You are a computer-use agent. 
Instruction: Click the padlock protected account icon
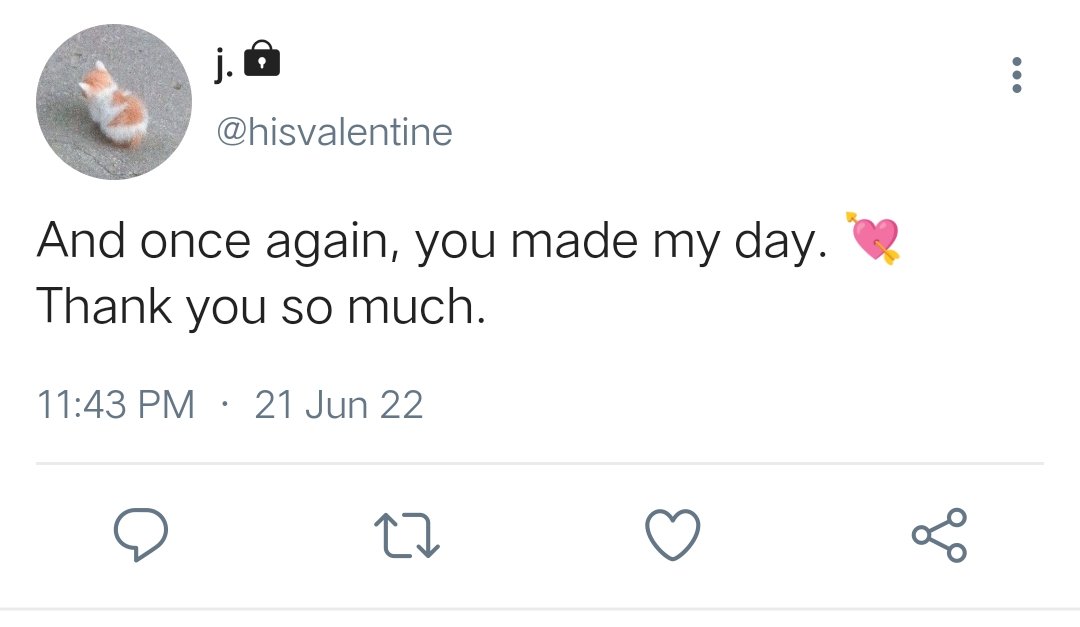[x=262, y=59]
